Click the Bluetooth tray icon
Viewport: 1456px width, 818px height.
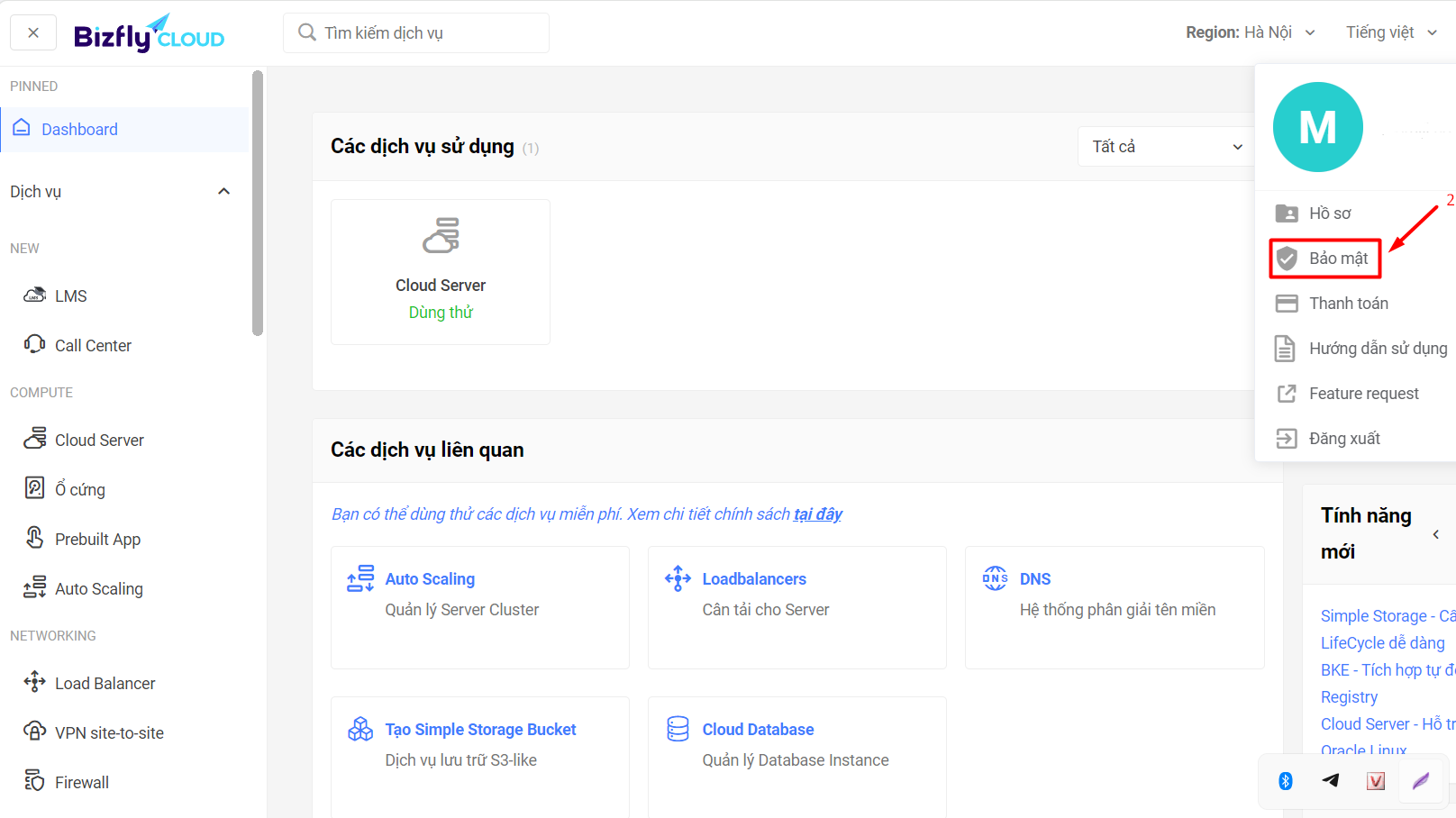1286,781
